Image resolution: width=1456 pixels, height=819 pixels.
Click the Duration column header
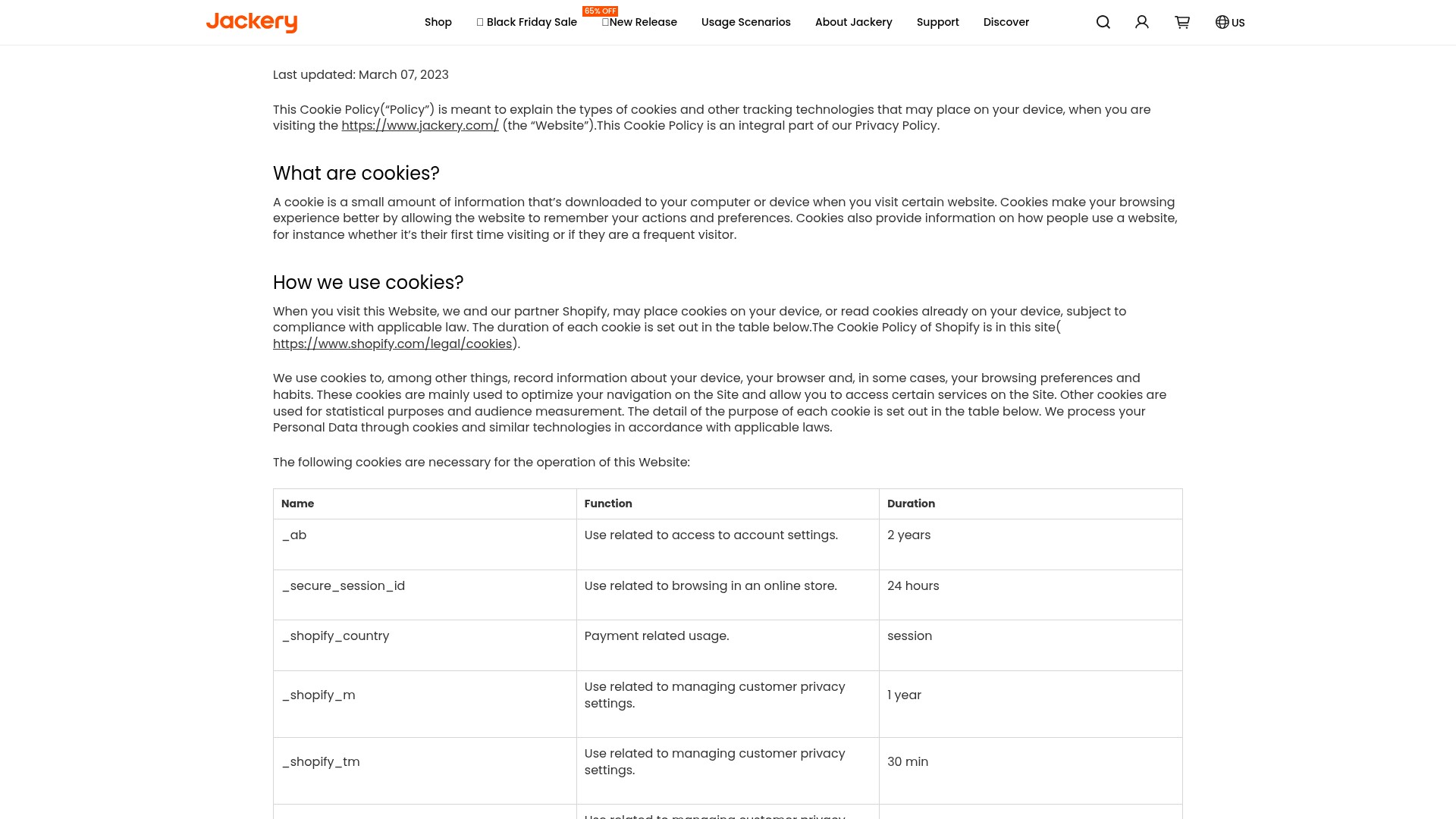1031,504
